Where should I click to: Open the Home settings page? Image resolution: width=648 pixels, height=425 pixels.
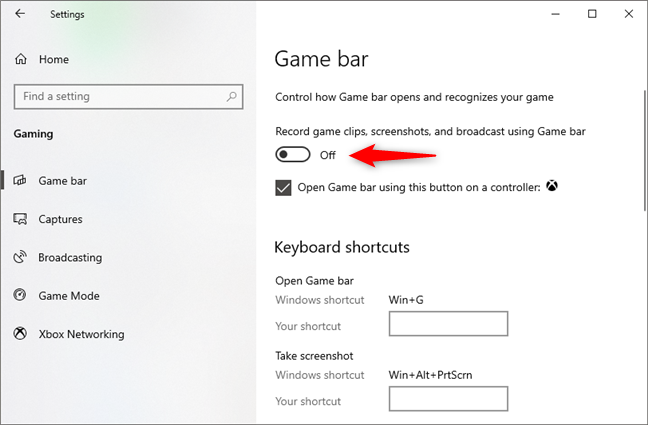(54, 60)
